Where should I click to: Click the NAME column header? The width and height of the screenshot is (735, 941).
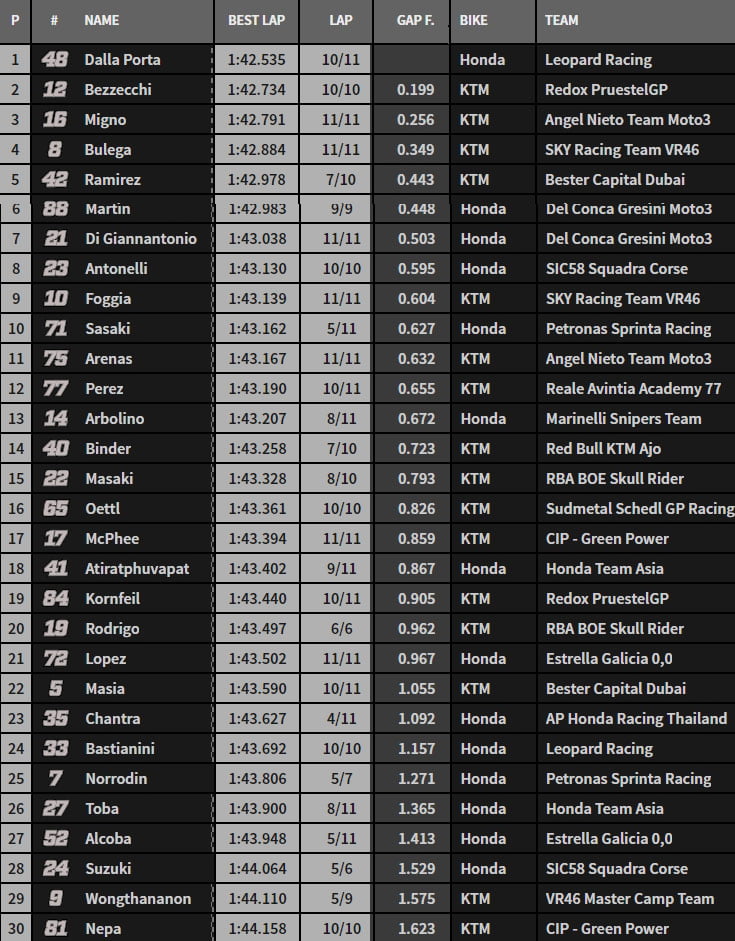pos(102,20)
